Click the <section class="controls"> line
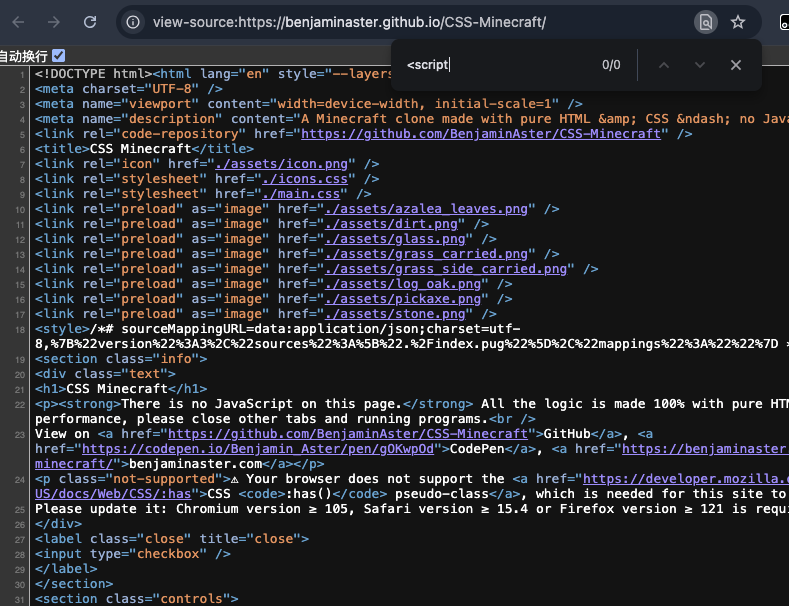The height and width of the screenshot is (606, 789). (136, 599)
